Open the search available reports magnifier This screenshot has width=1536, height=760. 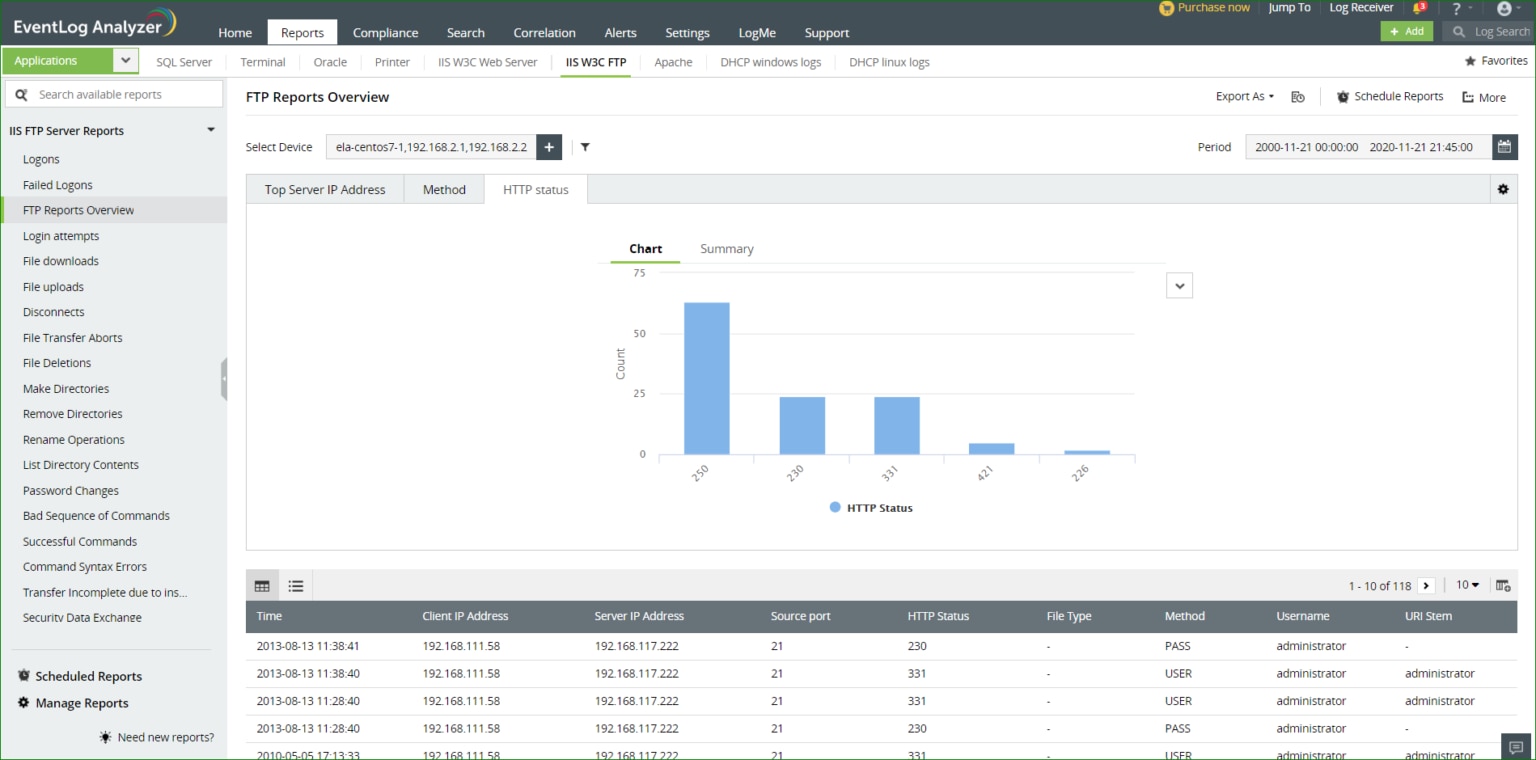(21, 93)
